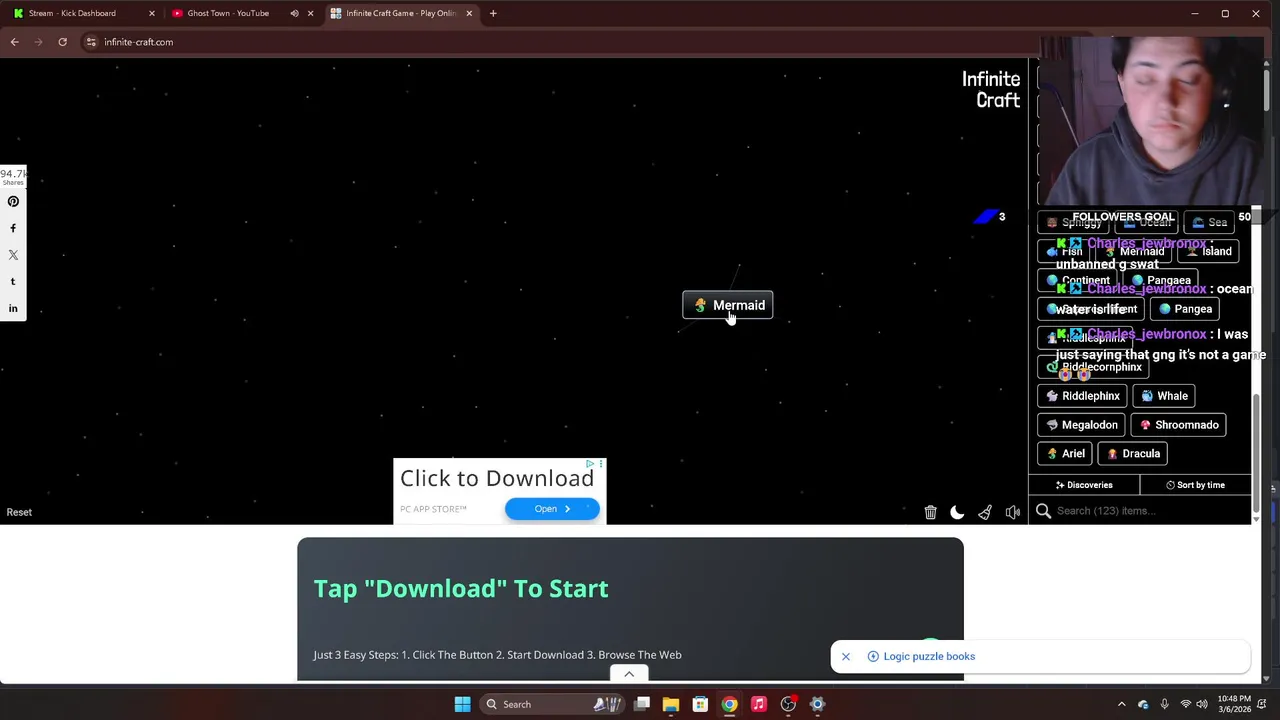Go back to the previous page

14,42
